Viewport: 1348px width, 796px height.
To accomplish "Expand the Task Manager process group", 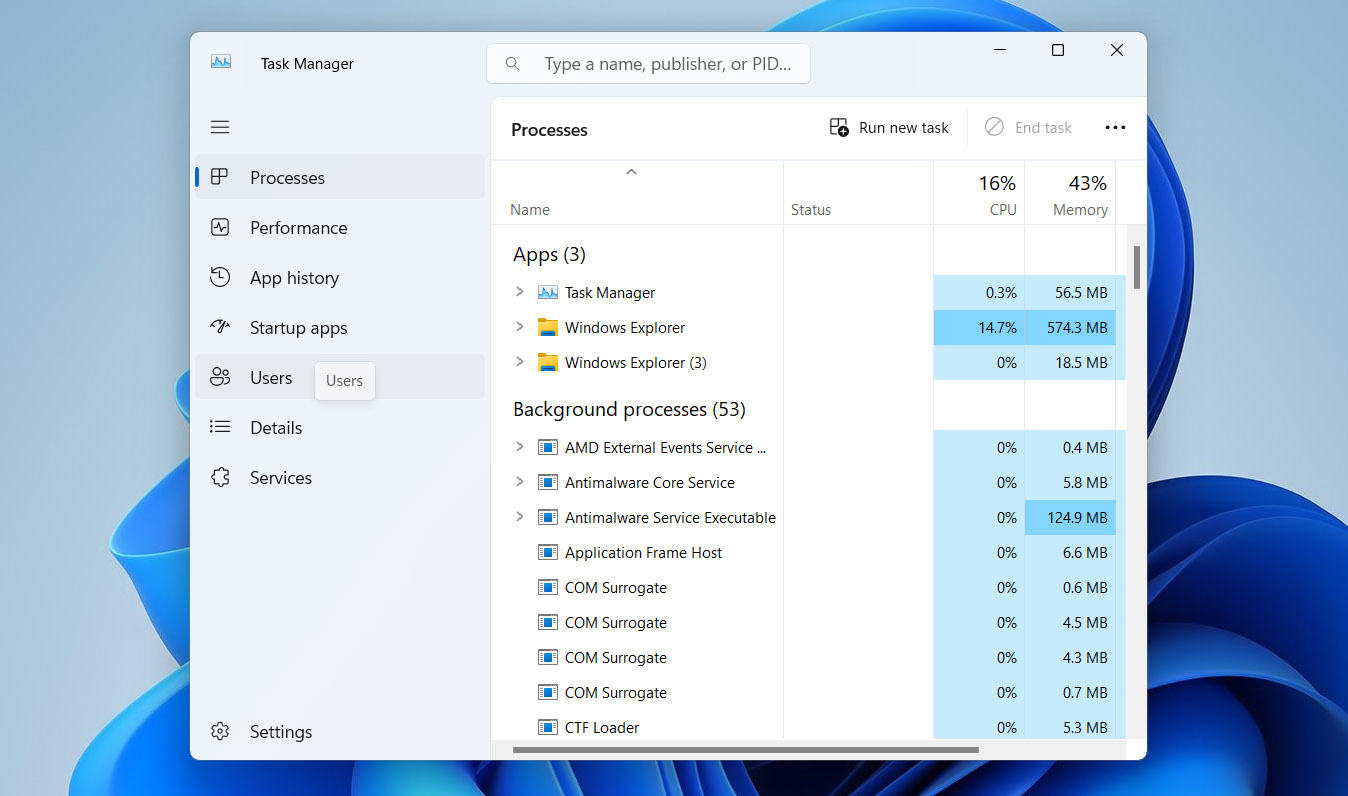I will [519, 292].
